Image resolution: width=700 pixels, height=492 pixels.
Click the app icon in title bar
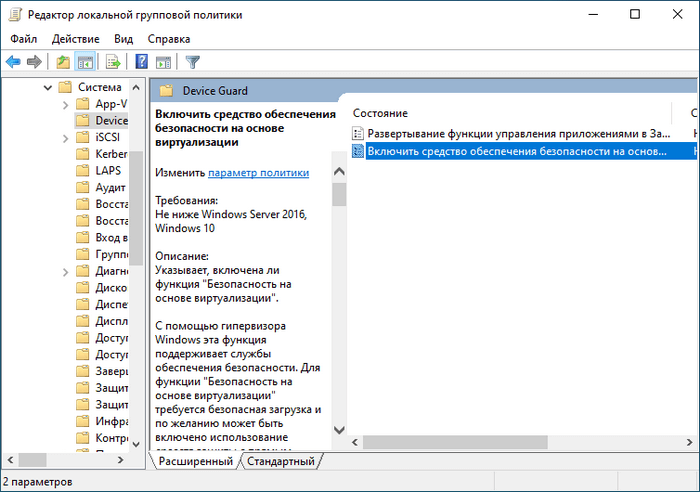pos(15,14)
